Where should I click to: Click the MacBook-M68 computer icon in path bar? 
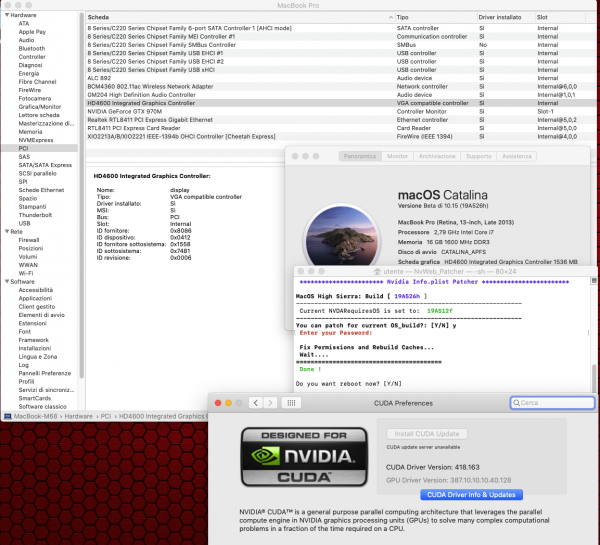8,416
